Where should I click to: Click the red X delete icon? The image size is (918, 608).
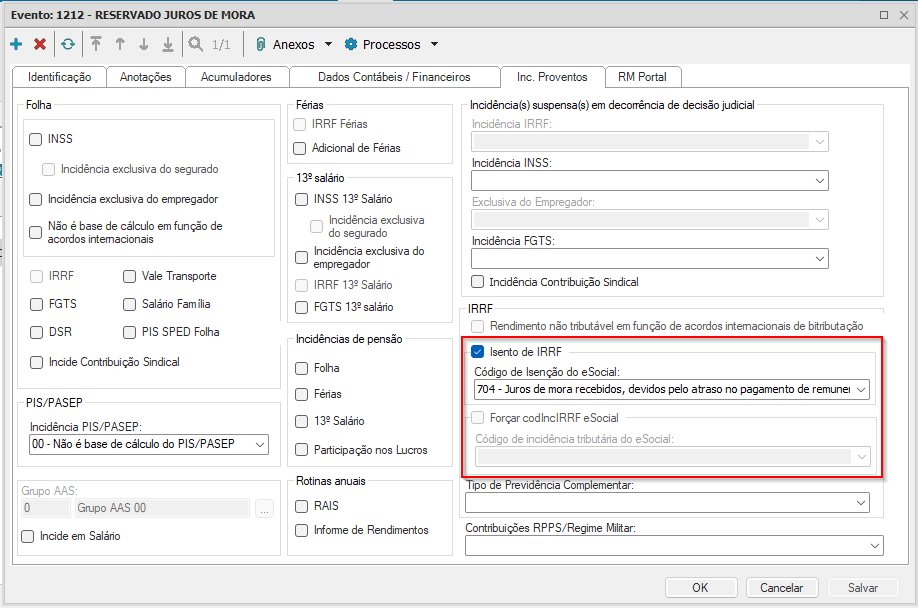pyautogui.click(x=40, y=44)
